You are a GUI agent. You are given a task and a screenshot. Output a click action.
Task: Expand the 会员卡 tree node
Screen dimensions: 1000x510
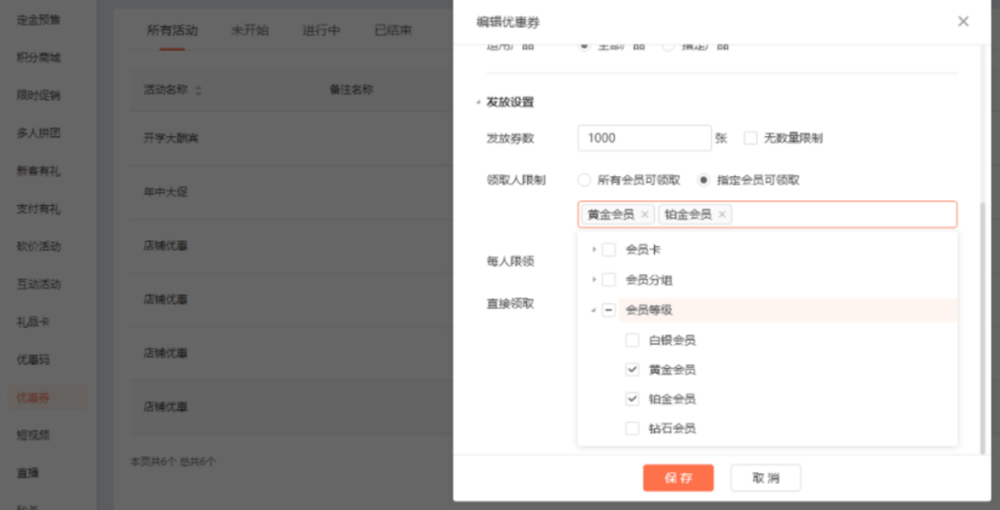point(594,249)
